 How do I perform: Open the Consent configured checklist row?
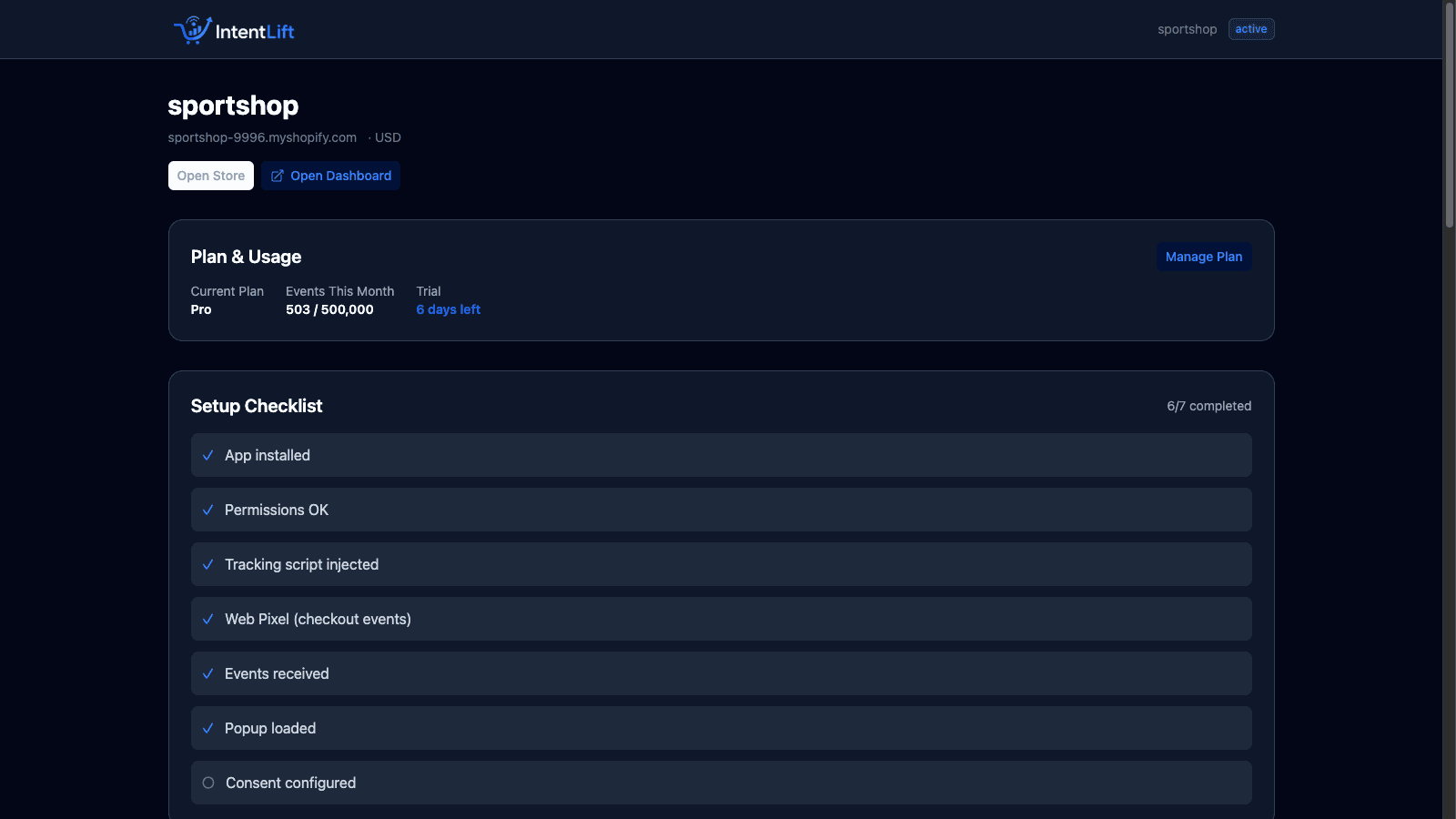coord(721,783)
